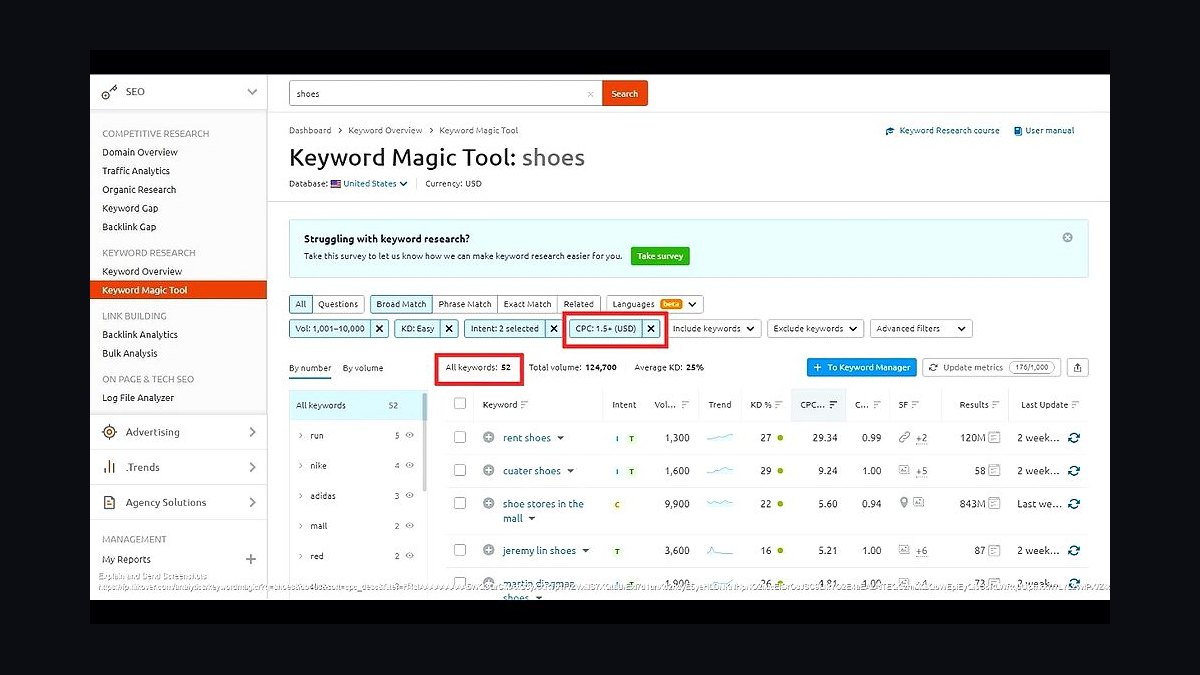Click export icon next to Update metrics
The height and width of the screenshot is (675, 1200).
(x=1077, y=368)
